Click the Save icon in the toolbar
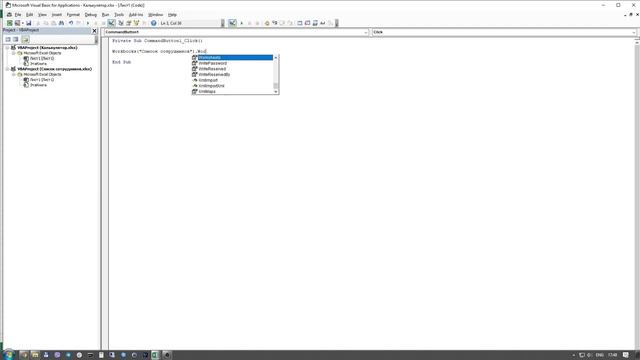 [29, 23]
